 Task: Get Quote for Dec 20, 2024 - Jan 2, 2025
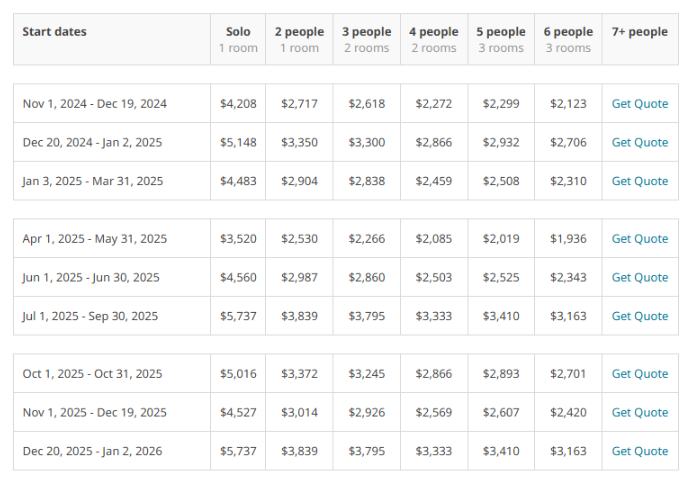tap(639, 143)
